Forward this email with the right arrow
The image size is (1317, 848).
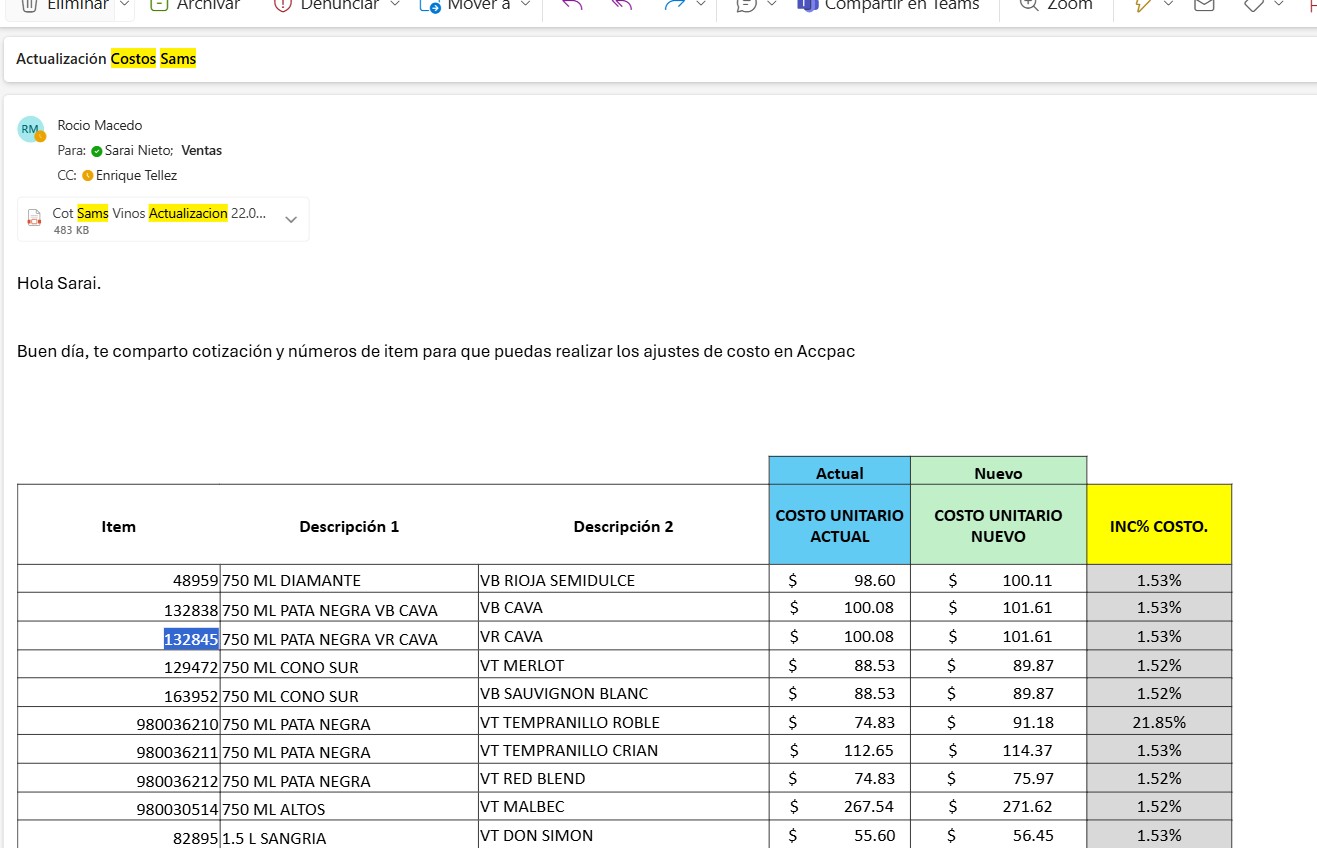(674, 5)
